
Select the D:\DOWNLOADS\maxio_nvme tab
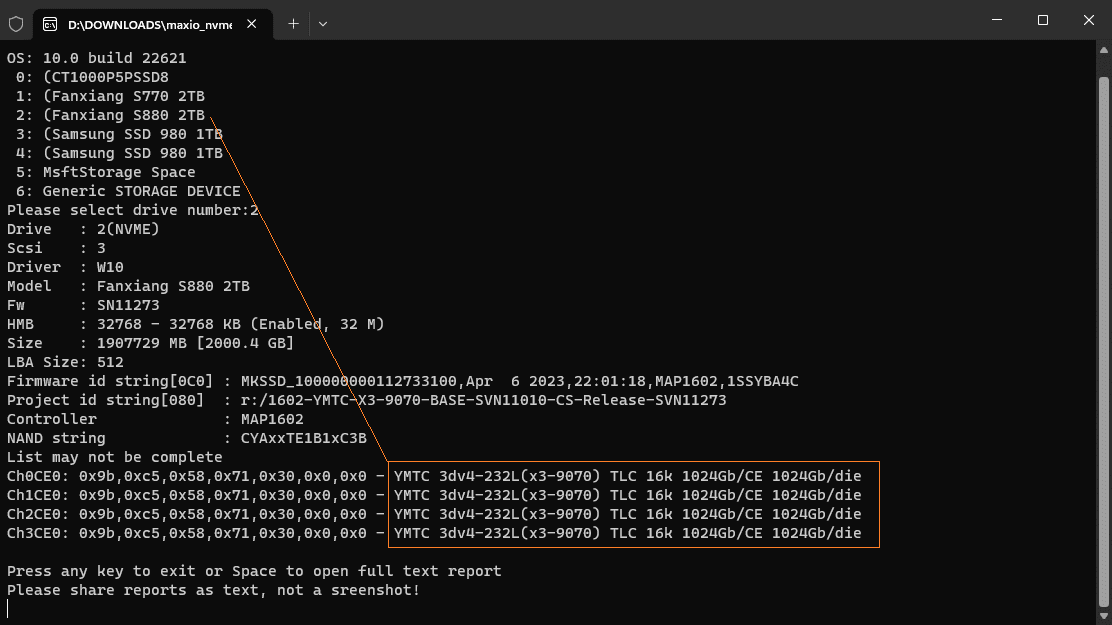pyautogui.click(x=150, y=24)
